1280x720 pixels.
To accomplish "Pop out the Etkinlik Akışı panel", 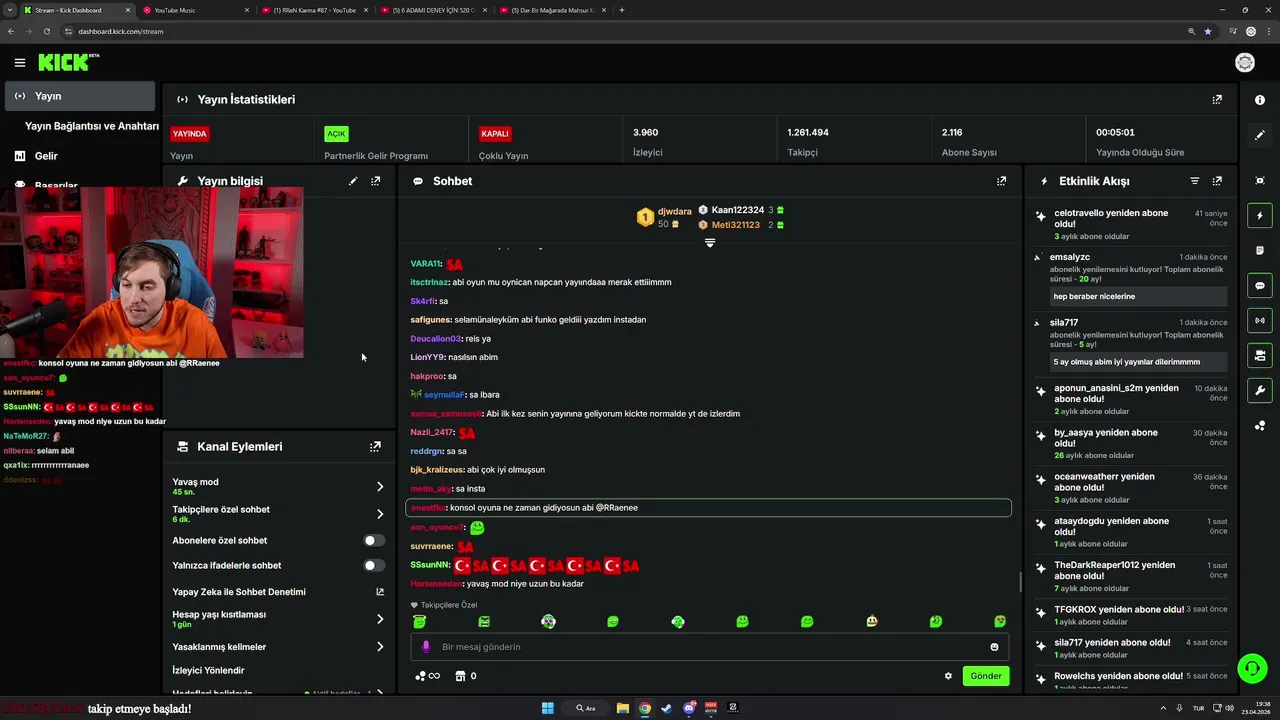I will pyautogui.click(x=1217, y=181).
